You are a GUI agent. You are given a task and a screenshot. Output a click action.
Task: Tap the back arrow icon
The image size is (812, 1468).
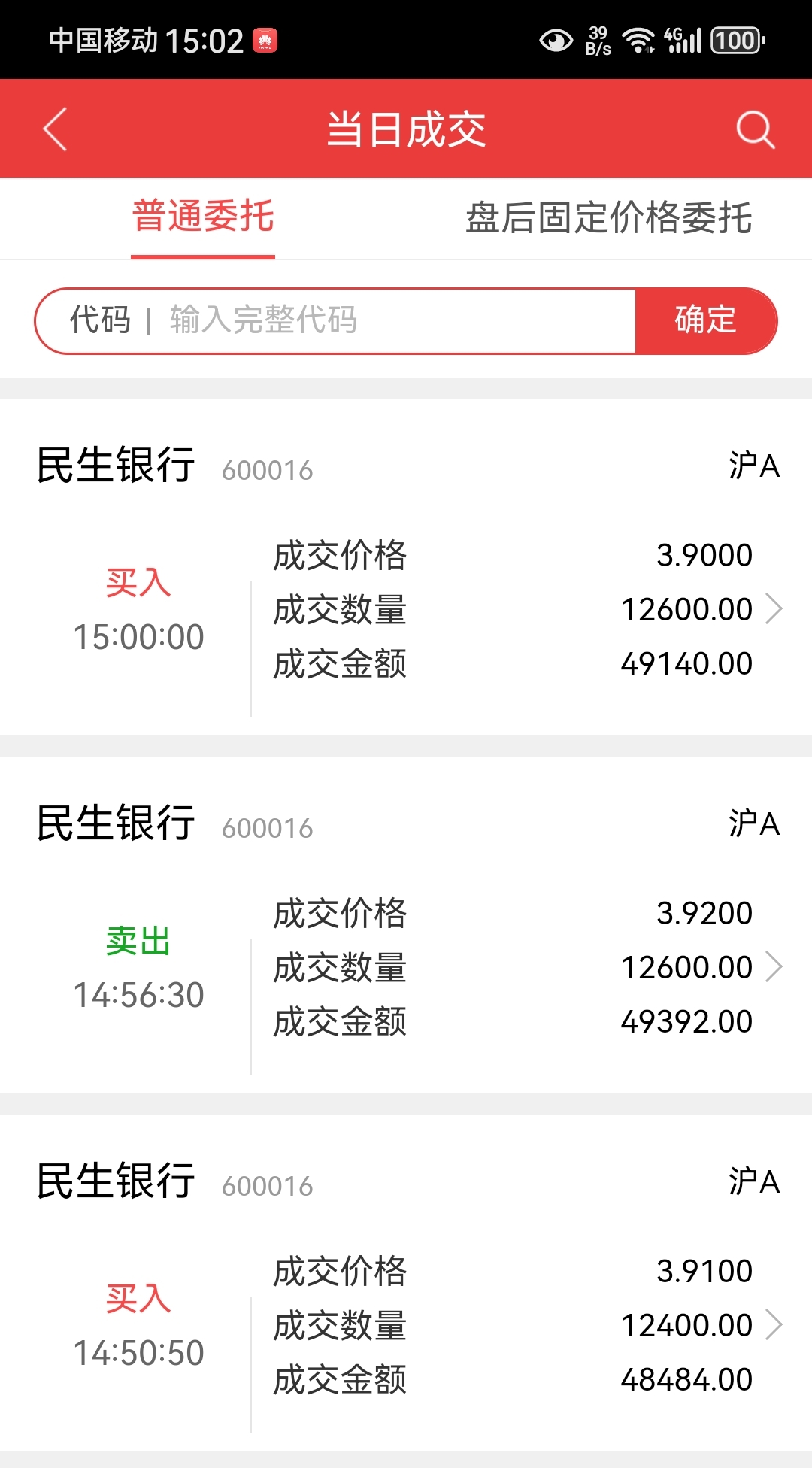[x=55, y=129]
